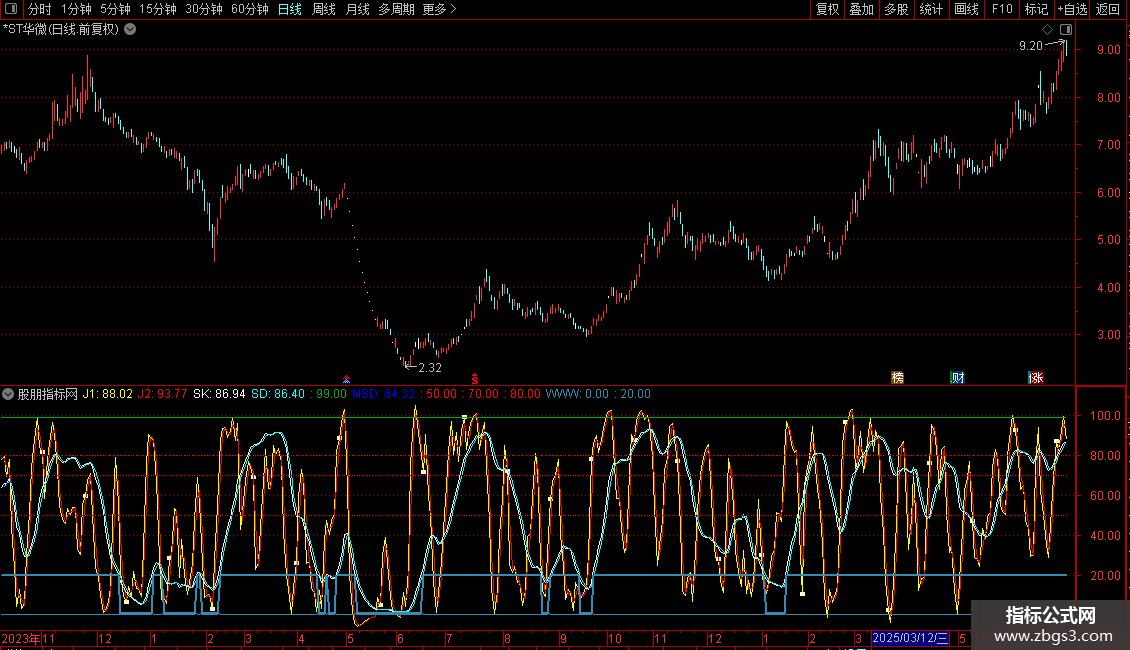Click the *ST华微(日线.前复权) chart title

(x=61, y=30)
